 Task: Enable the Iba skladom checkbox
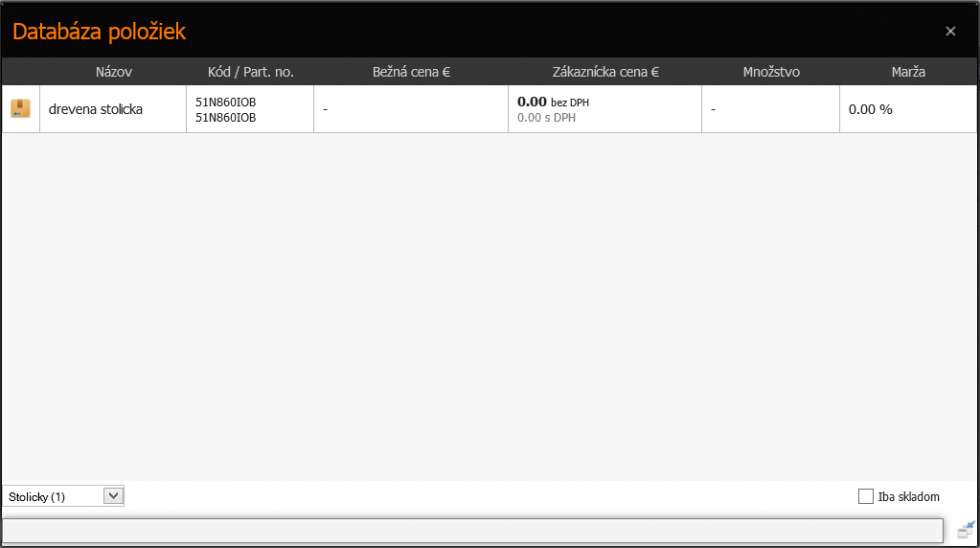pyautogui.click(x=866, y=496)
